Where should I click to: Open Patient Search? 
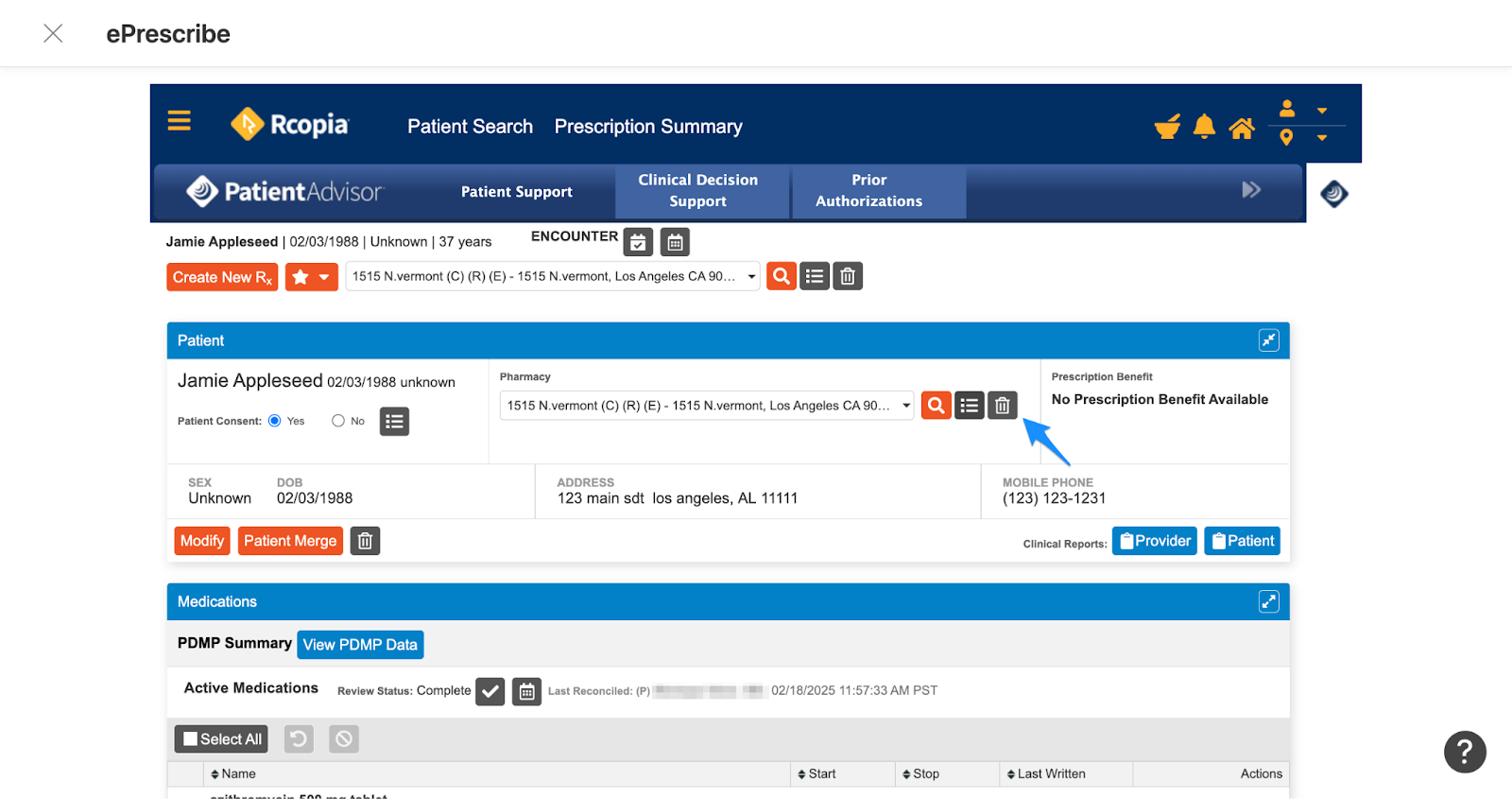coord(470,127)
